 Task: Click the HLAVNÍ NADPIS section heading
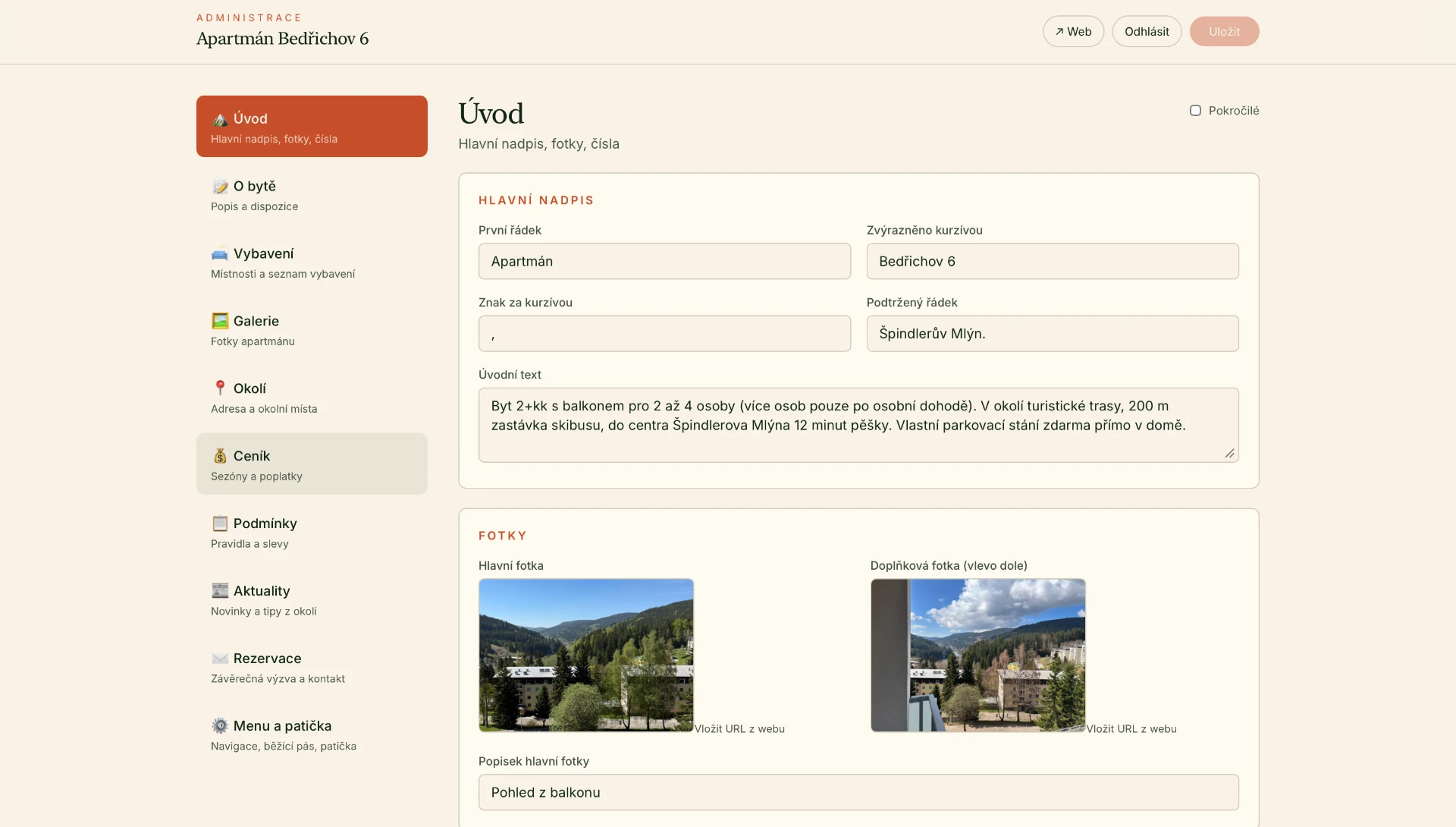click(536, 200)
